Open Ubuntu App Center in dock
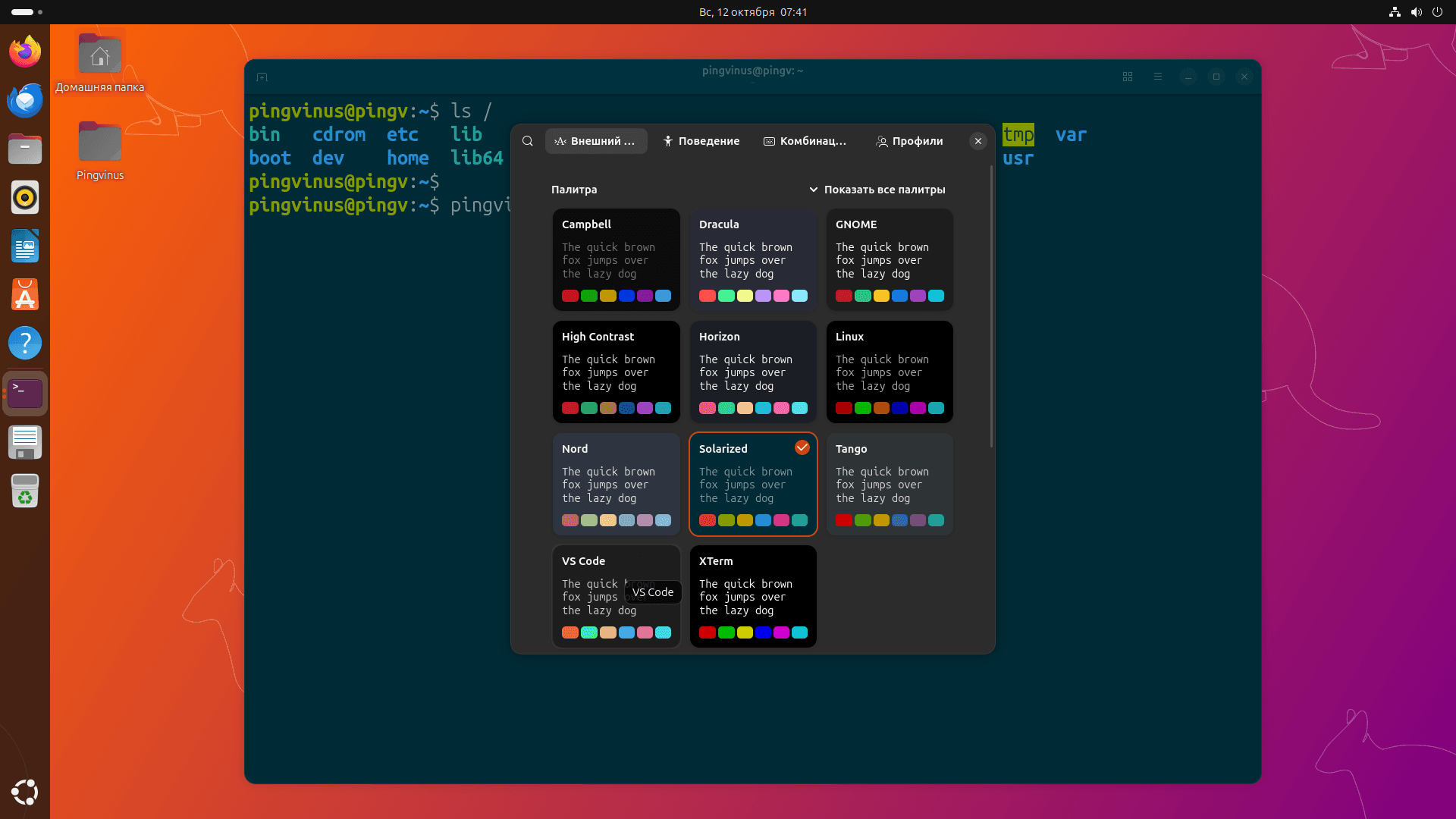Image resolution: width=1456 pixels, height=819 pixels. pyautogui.click(x=25, y=295)
